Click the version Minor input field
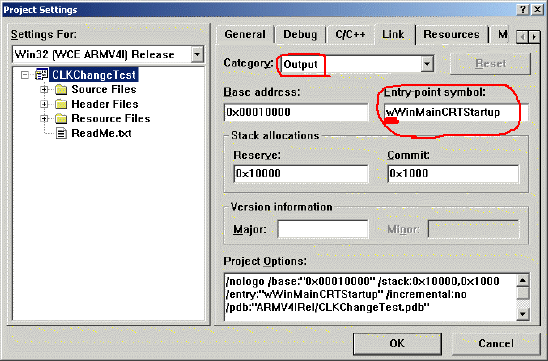Viewport: 548px width, 361px height. [474, 229]
